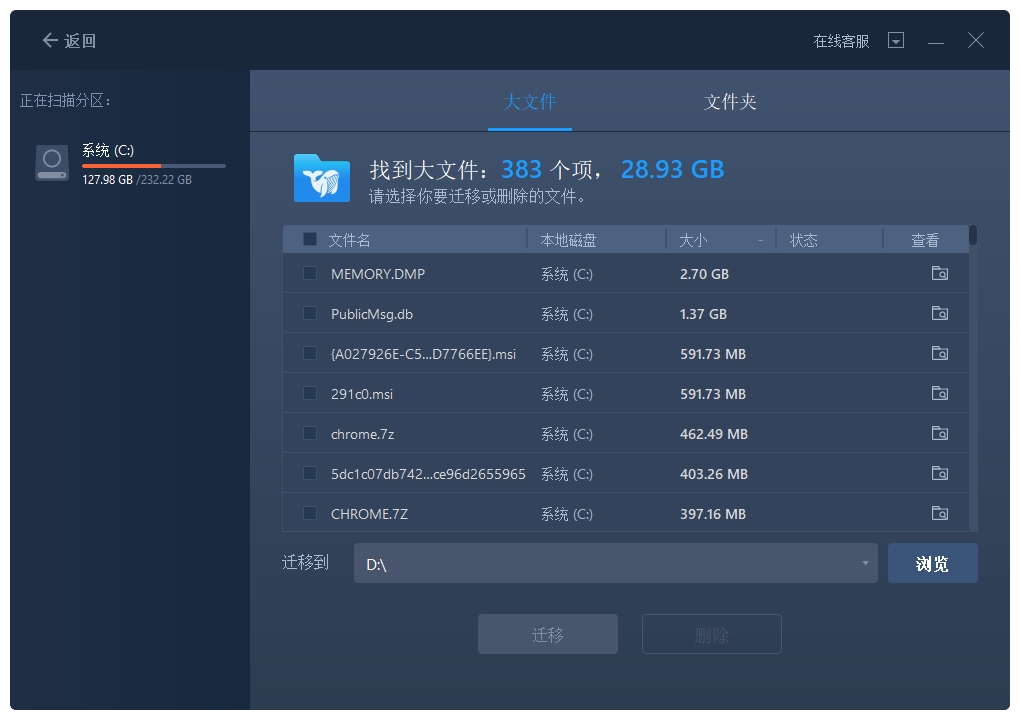The height and width of the screenshot is (720, 1020).
Task: Click the locate icon for 291c0.msi
Action: pos(939,393)
